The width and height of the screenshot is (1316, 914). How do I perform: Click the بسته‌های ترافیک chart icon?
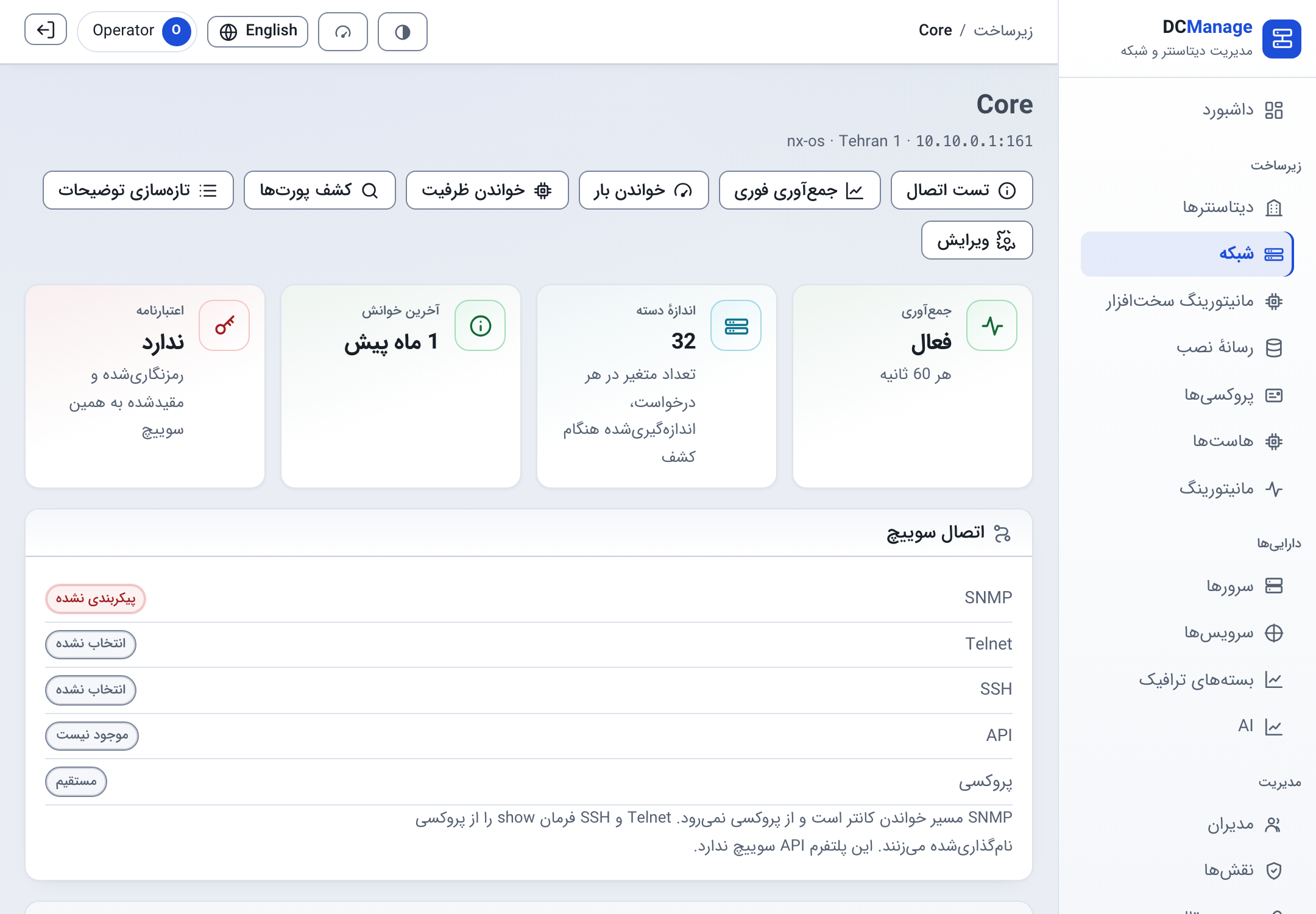pos(1274,680)
